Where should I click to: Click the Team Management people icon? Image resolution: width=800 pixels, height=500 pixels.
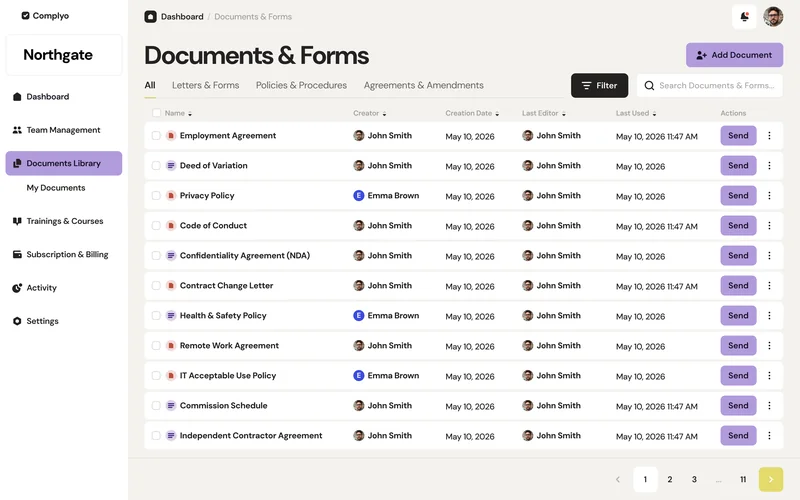17,130
